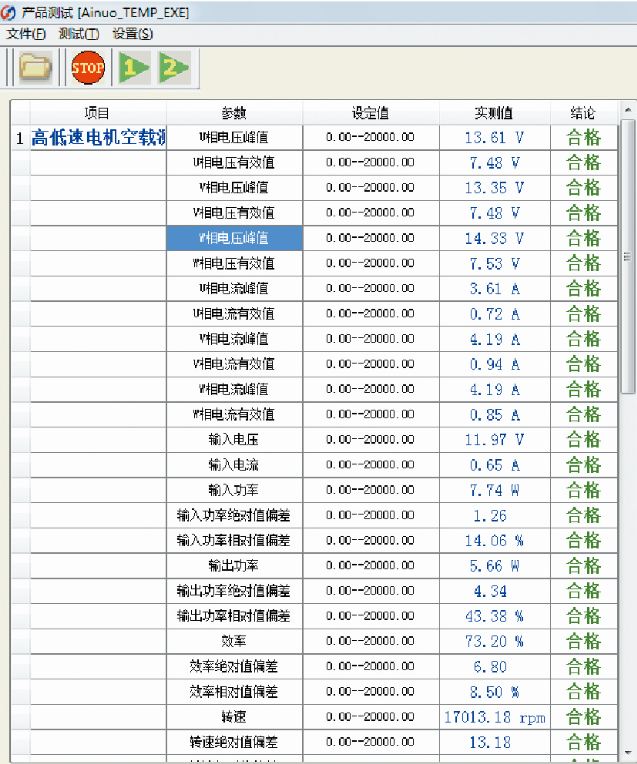This screenshot has height=764, width=637.
Task: Click the scrollbar up arrow
Action: point(628,111)
